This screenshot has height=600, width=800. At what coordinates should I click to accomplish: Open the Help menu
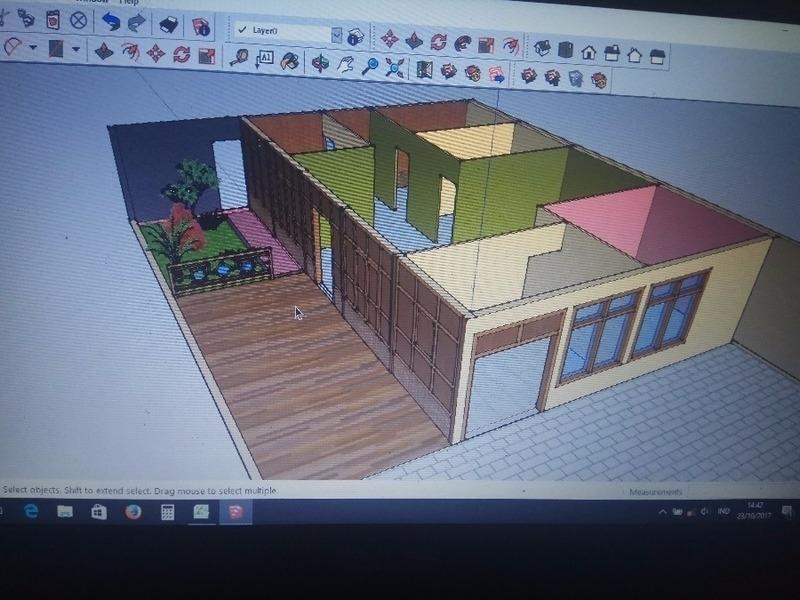coord(129,2)
